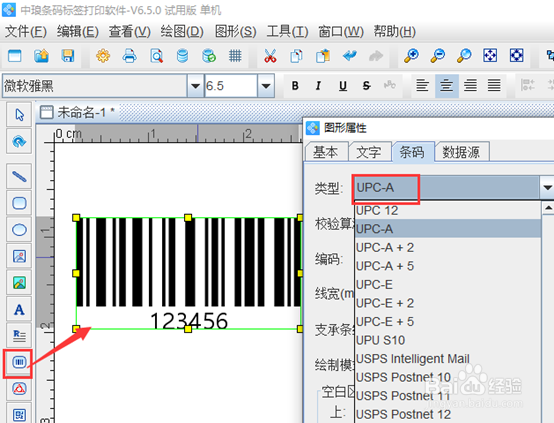Screen dimensions: 554x423
Task: Copy selection icon
Action: pyautogui.click(x=296, y=56)
